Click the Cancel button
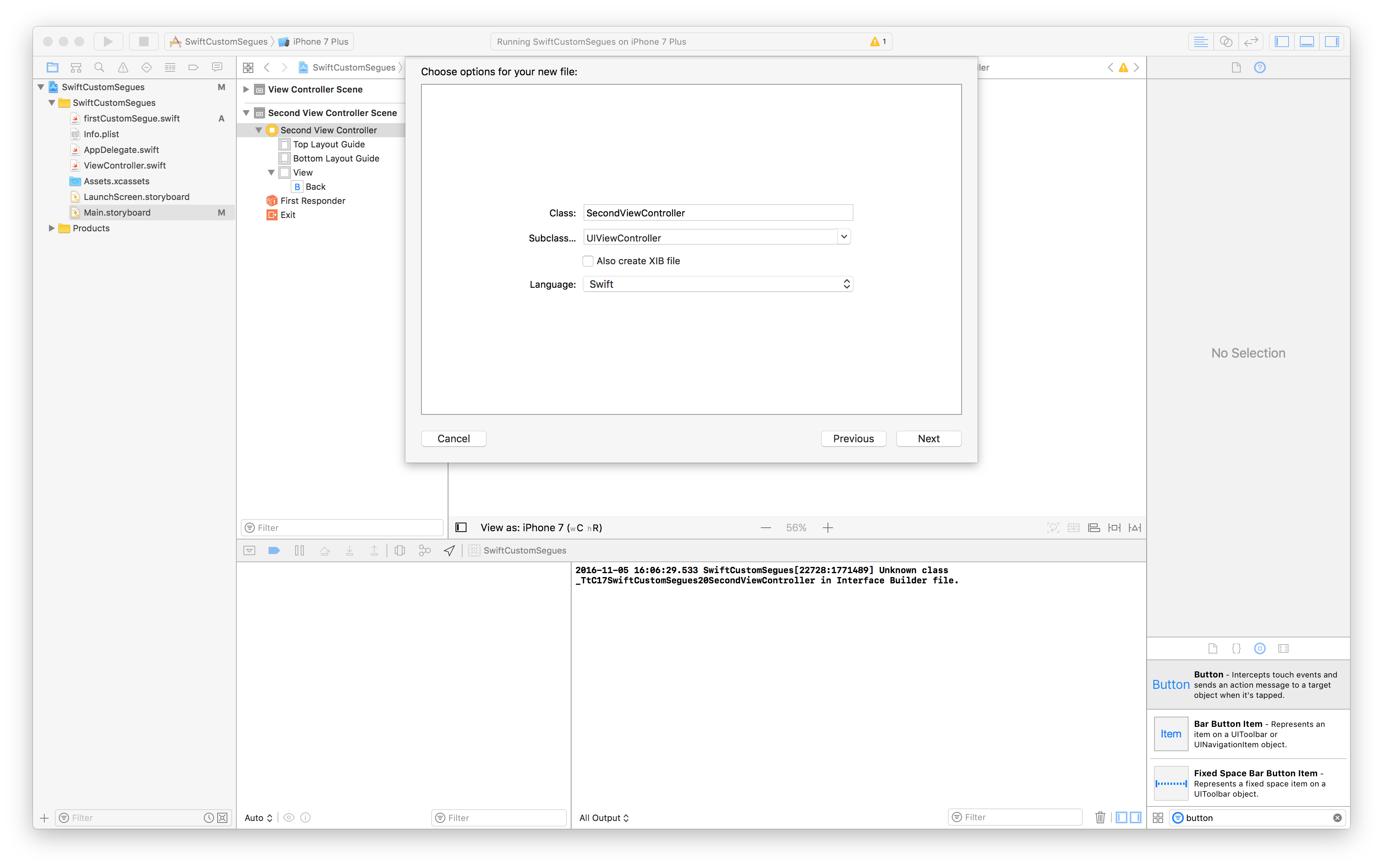Image resolution: width=1383 pixels, height=868 pixels. 453,439
